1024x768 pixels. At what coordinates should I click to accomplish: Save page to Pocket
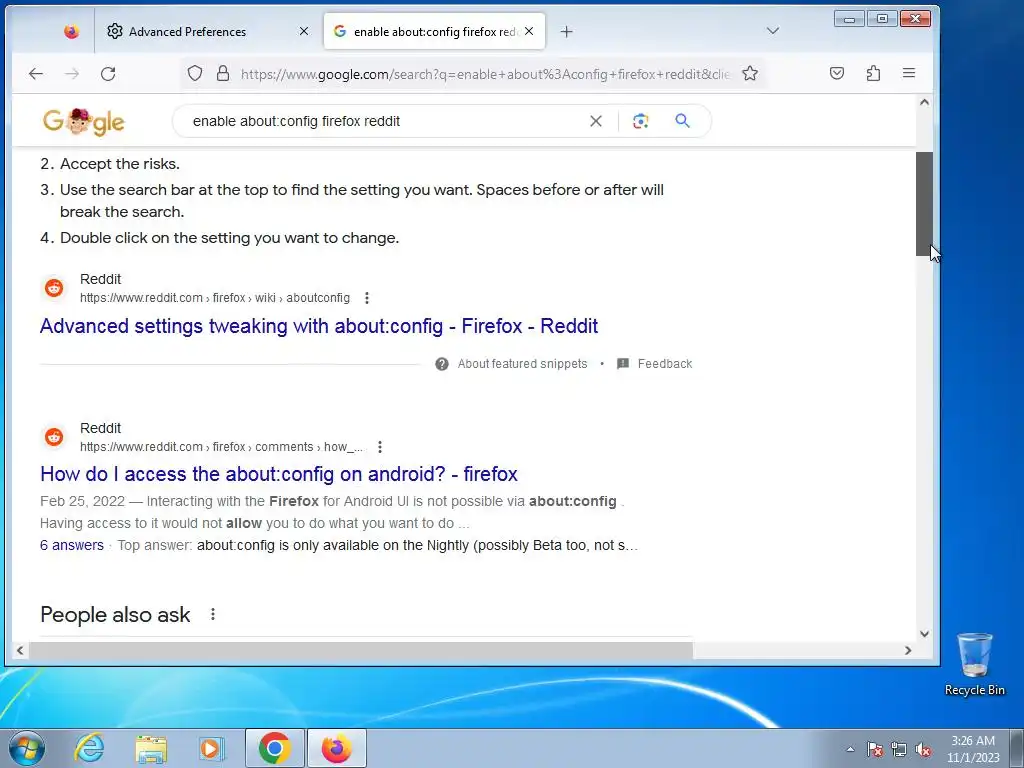837,73
